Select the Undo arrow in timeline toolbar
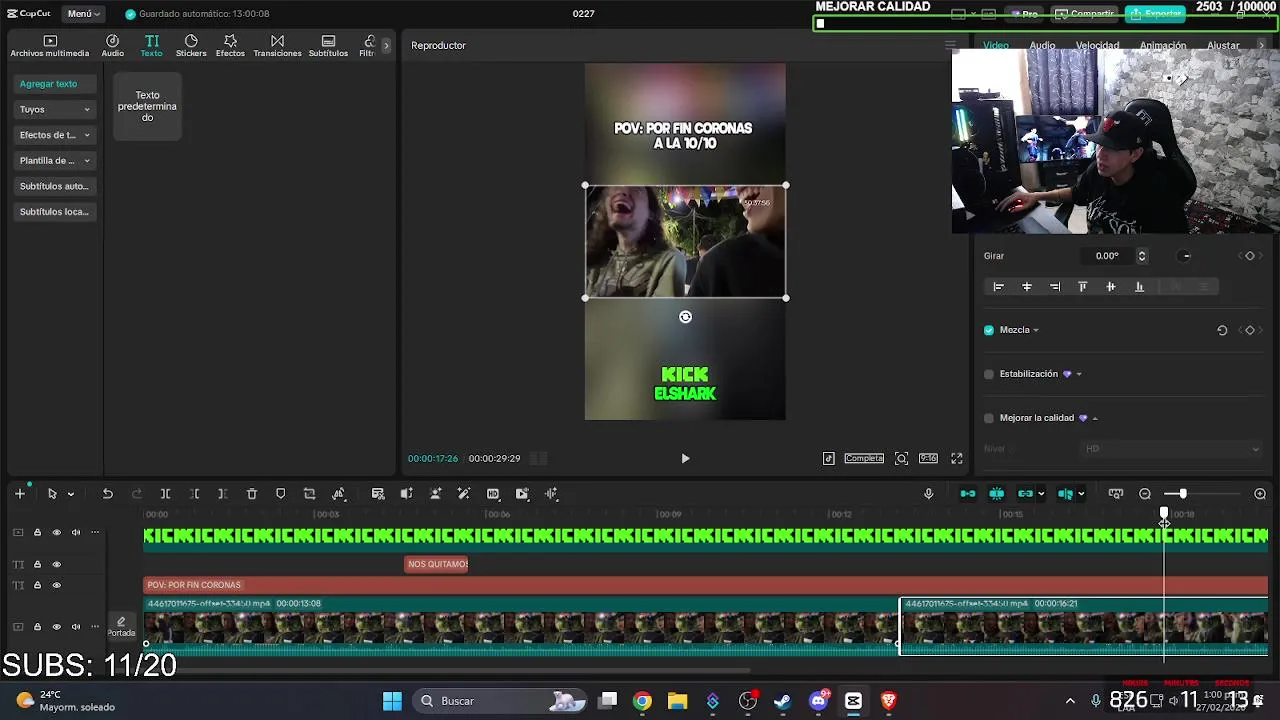The image size is (1280, 720). click(107, 494)
